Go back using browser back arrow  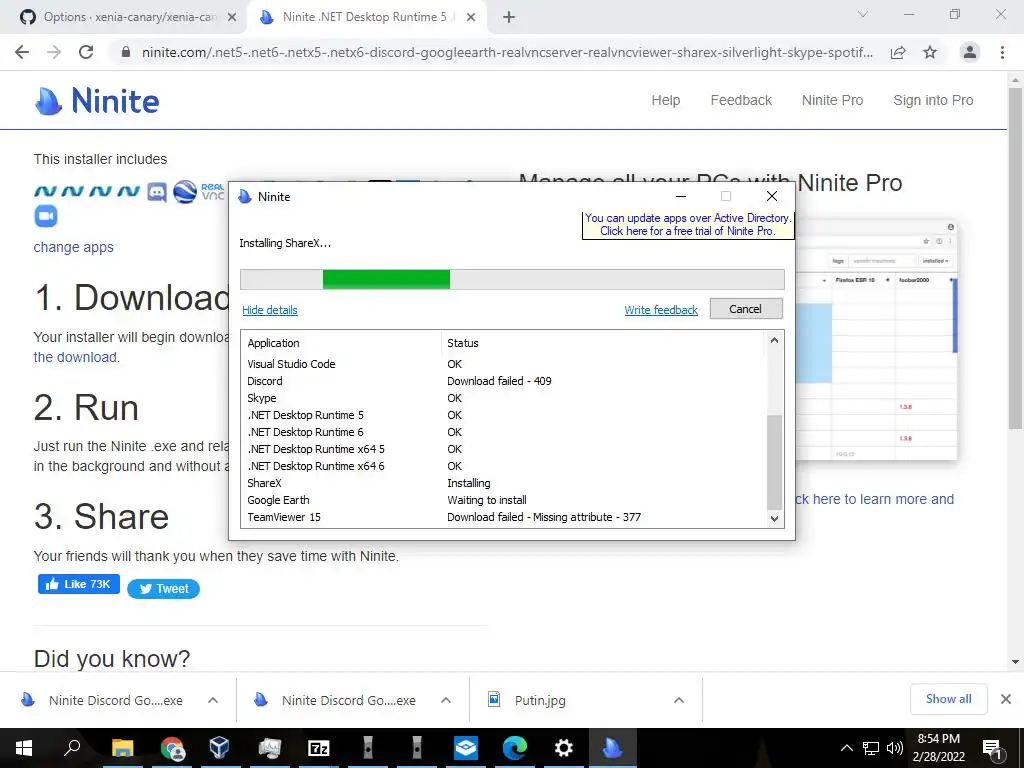pyautogui.click(x=22, y=52)
